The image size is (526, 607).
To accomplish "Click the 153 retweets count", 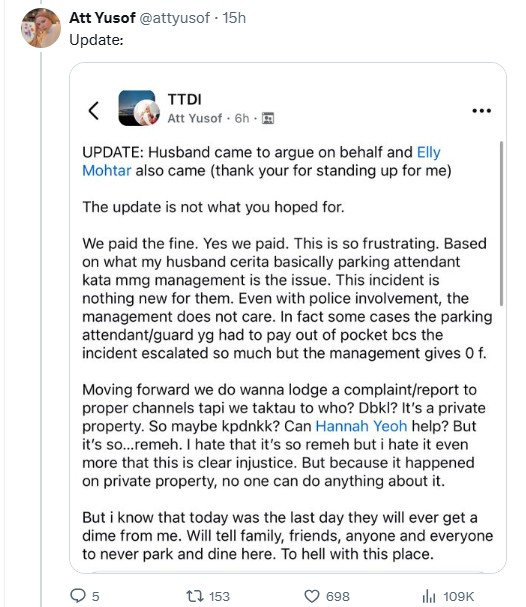I will tap(219, 597).
